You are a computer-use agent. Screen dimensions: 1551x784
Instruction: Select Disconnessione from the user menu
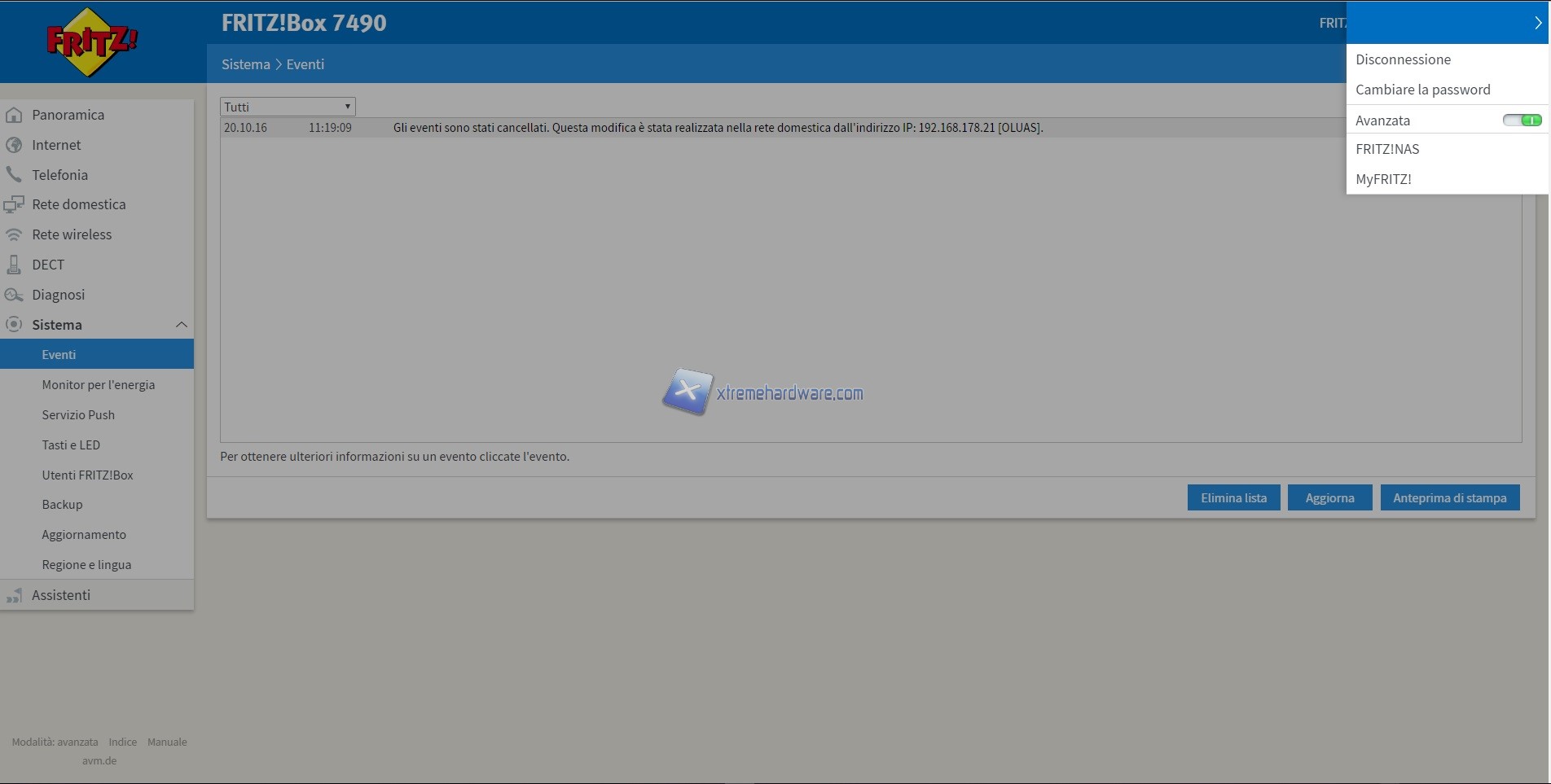pos(1403,59)
